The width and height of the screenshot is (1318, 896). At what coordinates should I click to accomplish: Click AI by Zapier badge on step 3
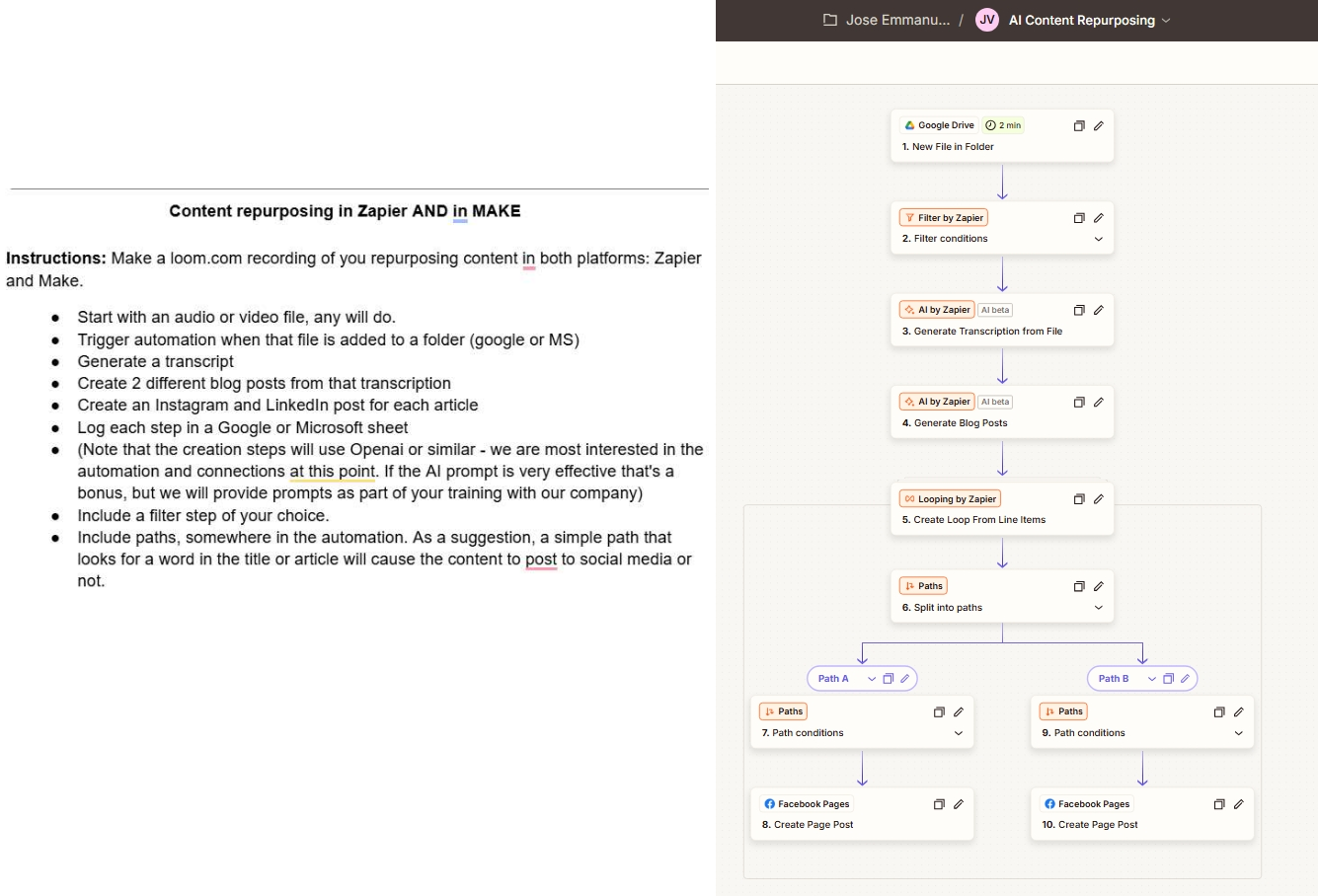point(937,310)
